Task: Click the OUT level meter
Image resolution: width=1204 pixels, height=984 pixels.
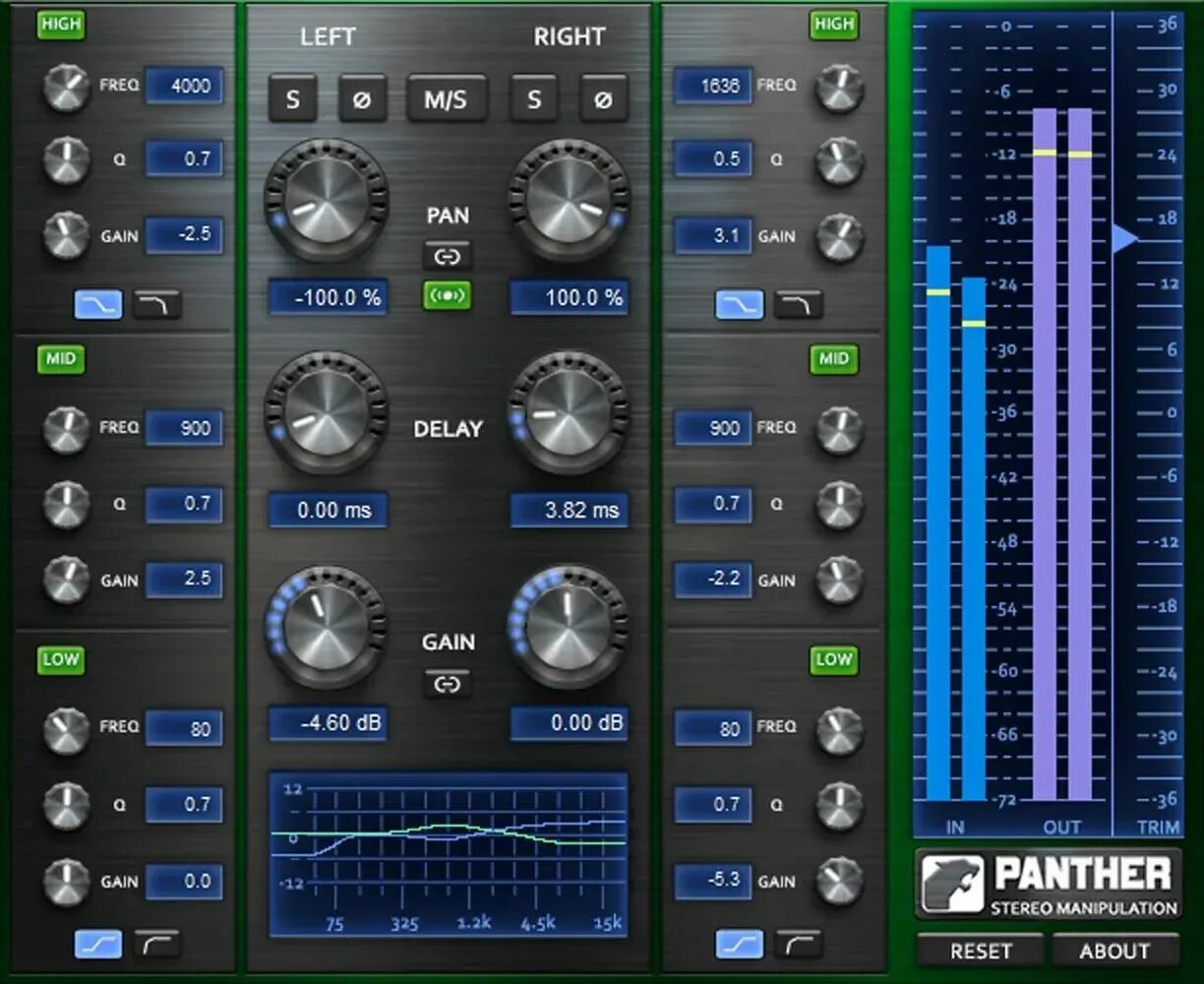Action: [x=1062, y=455]
